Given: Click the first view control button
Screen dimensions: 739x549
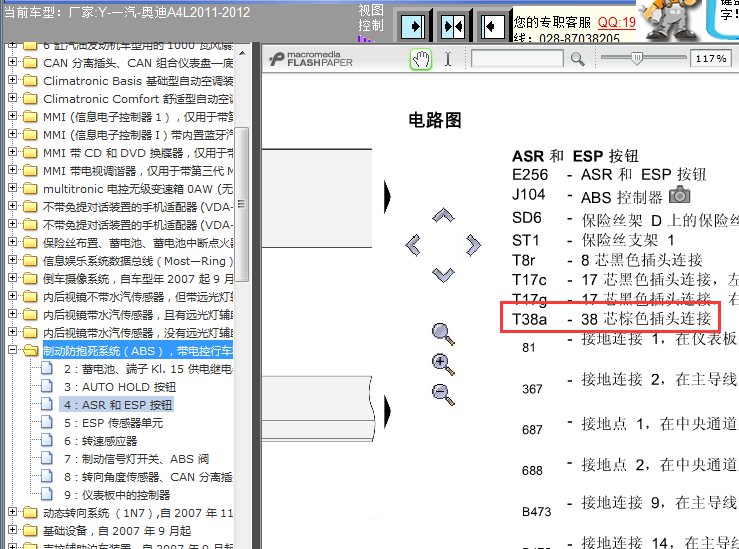Looking at the screenshot, I should click(x=413, y=26).
